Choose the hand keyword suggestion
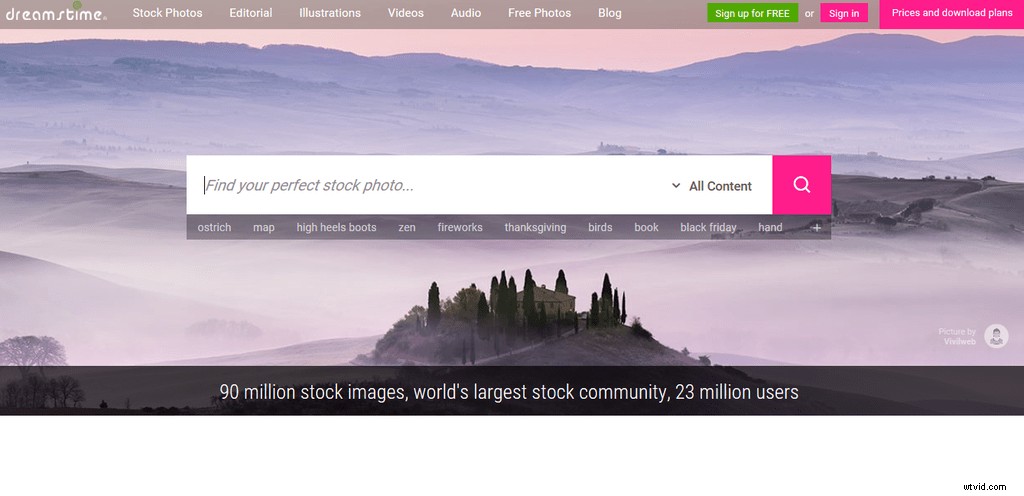Viewport: 1024px width, 496px height. 770,227
